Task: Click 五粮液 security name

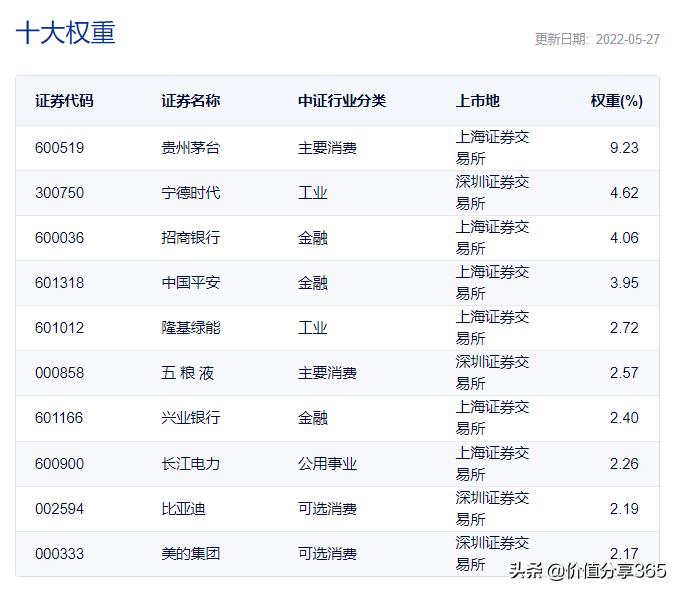Action: click(x=187, y=373)
